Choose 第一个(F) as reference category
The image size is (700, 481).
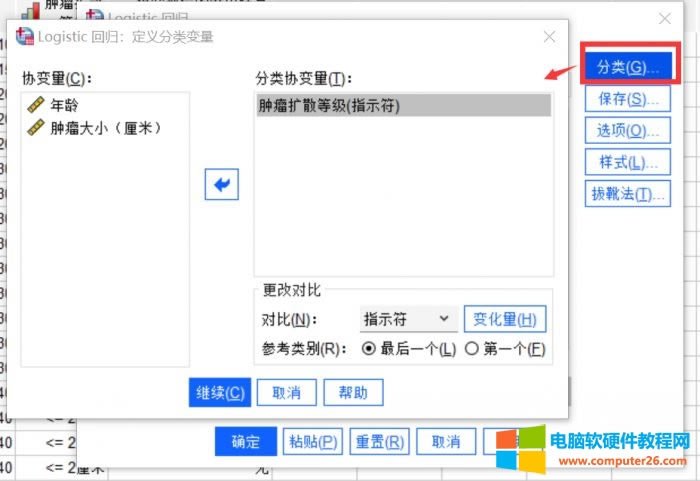point(472,348)
